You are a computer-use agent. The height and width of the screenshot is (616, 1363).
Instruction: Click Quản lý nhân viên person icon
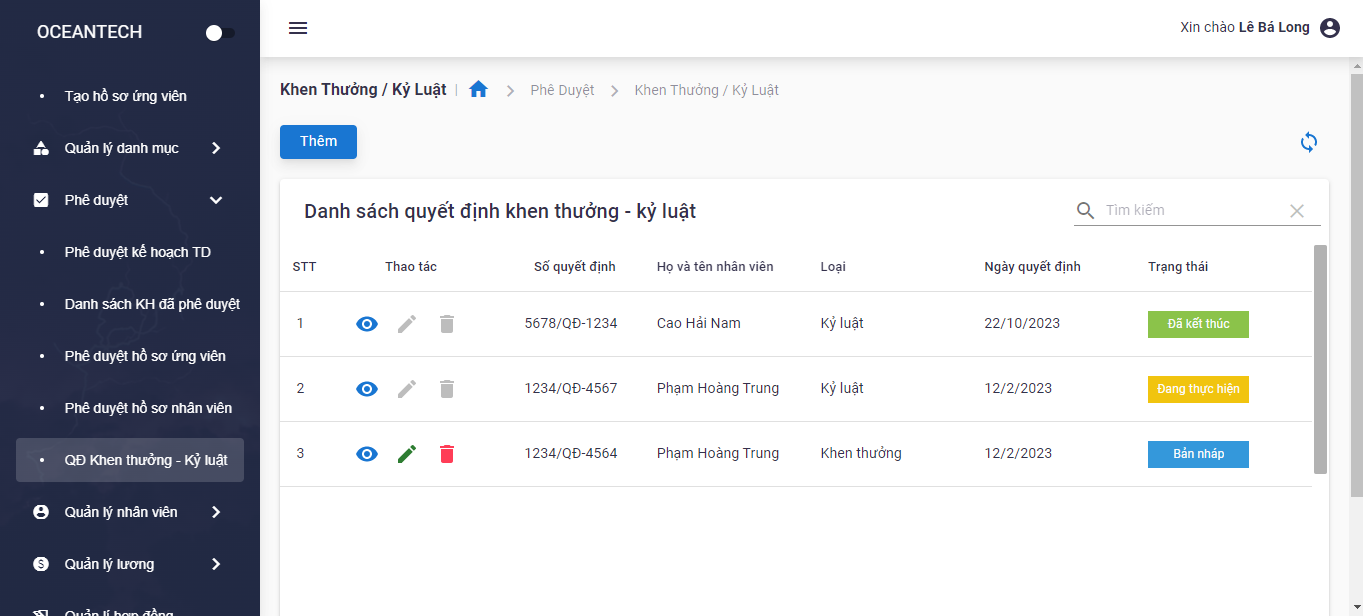(41, 512)
